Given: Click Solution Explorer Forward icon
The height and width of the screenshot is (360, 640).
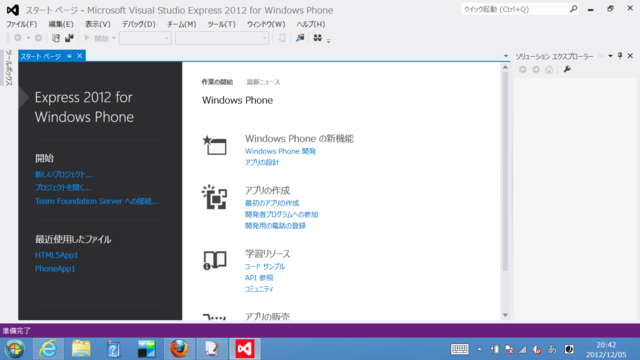Looking at the screenshot, I should 536,69.
